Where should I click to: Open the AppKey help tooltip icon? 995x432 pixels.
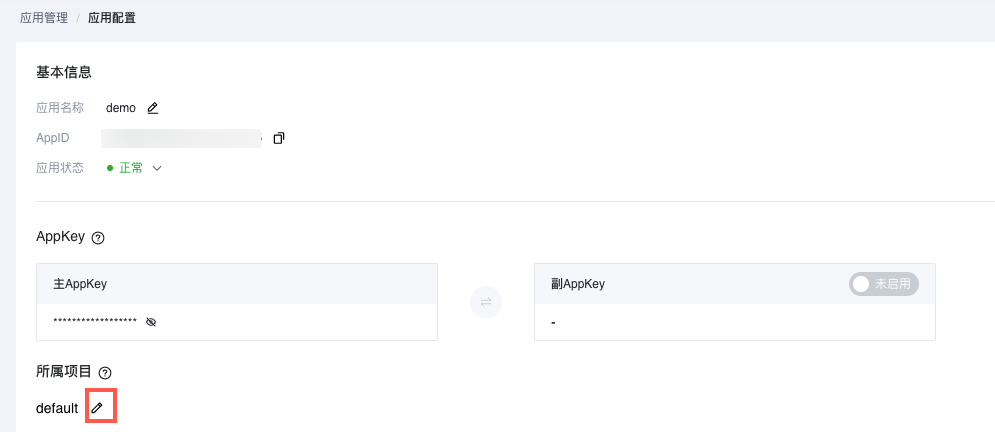98,238
